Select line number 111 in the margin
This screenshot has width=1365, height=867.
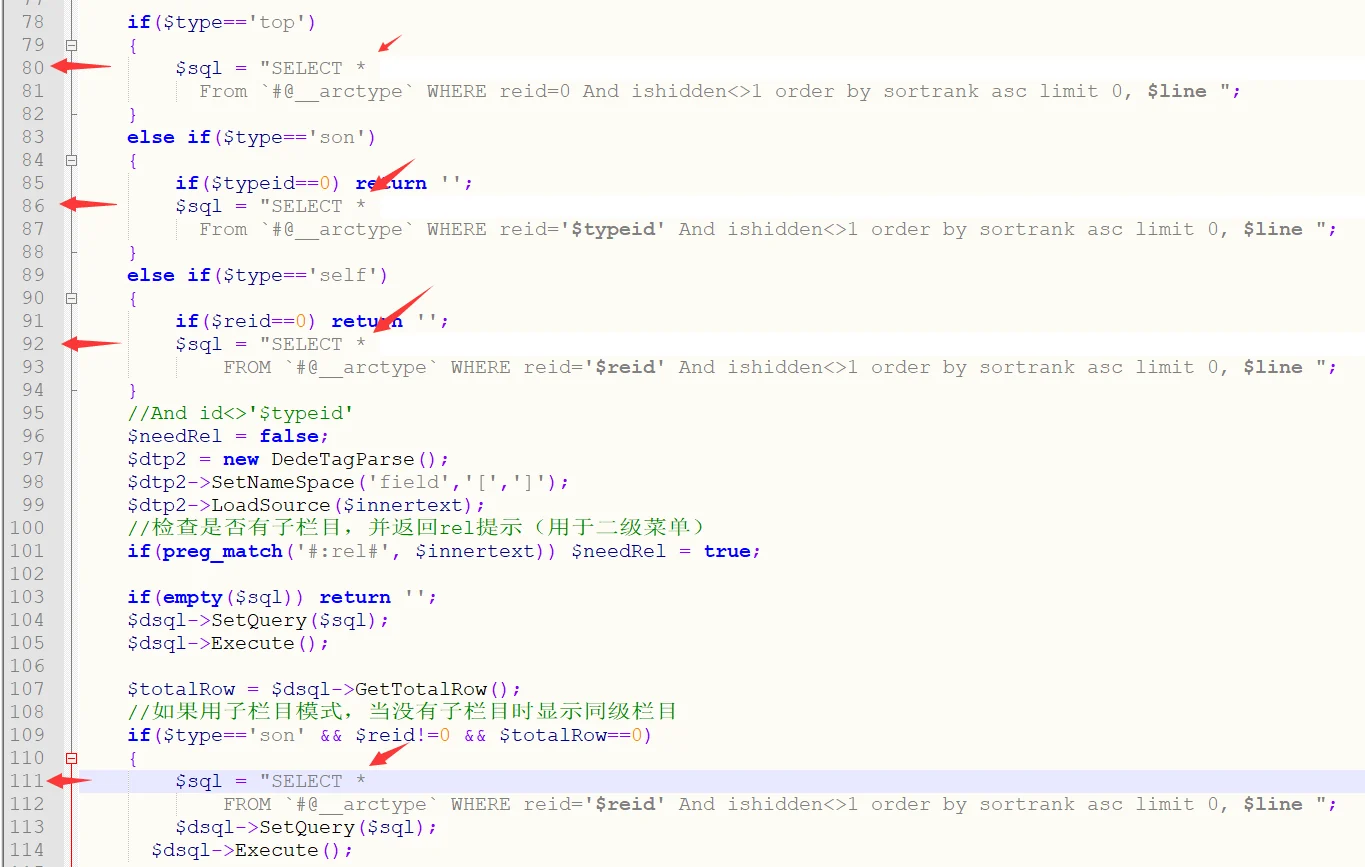pyautogui.click(x=27, y=781)
